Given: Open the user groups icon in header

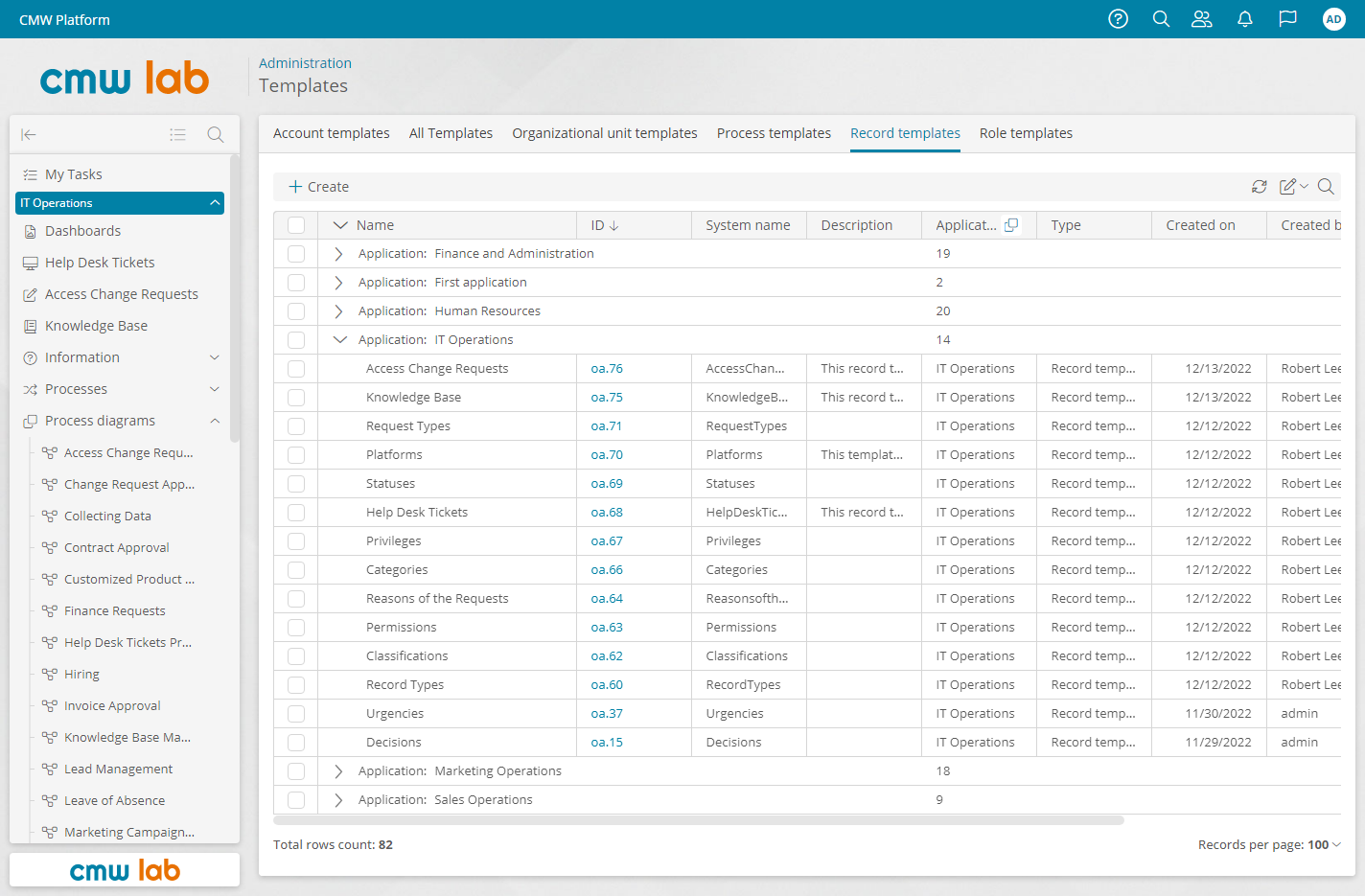Looking at the screenshot, I should coord(1202,19).
